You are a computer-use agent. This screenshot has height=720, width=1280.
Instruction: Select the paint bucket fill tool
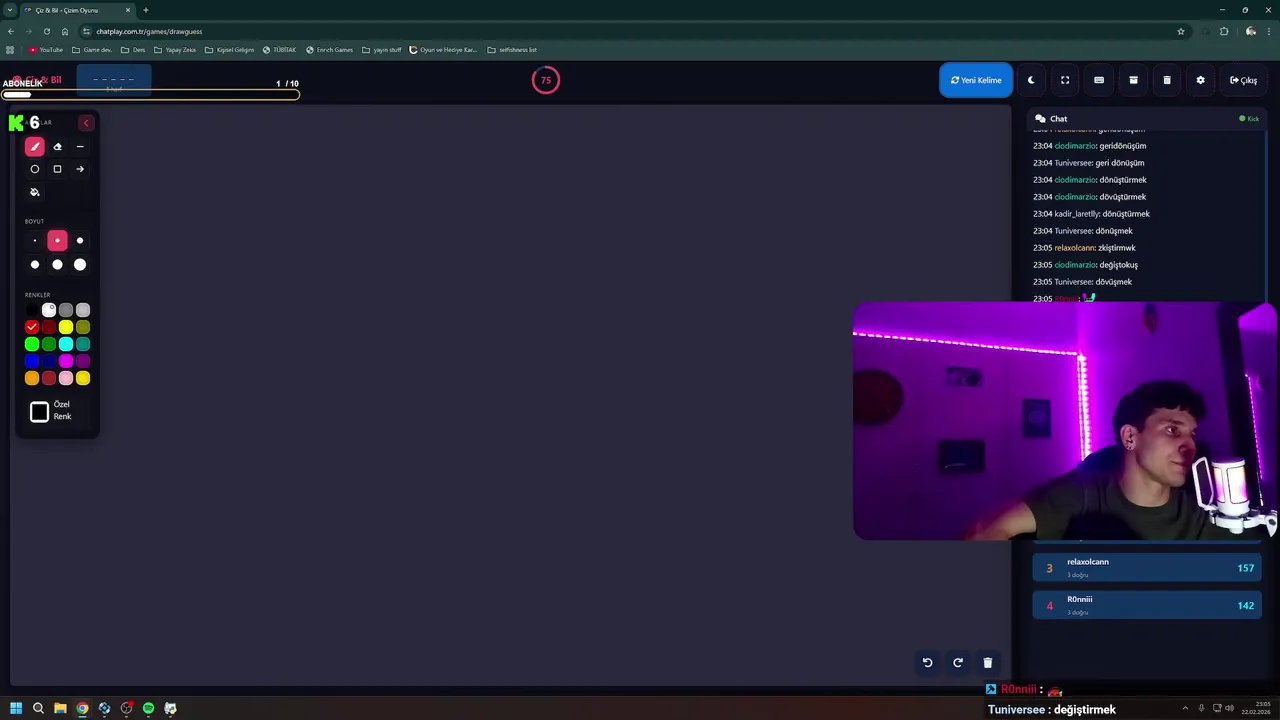pyautogui.click(x=35, y=192)
